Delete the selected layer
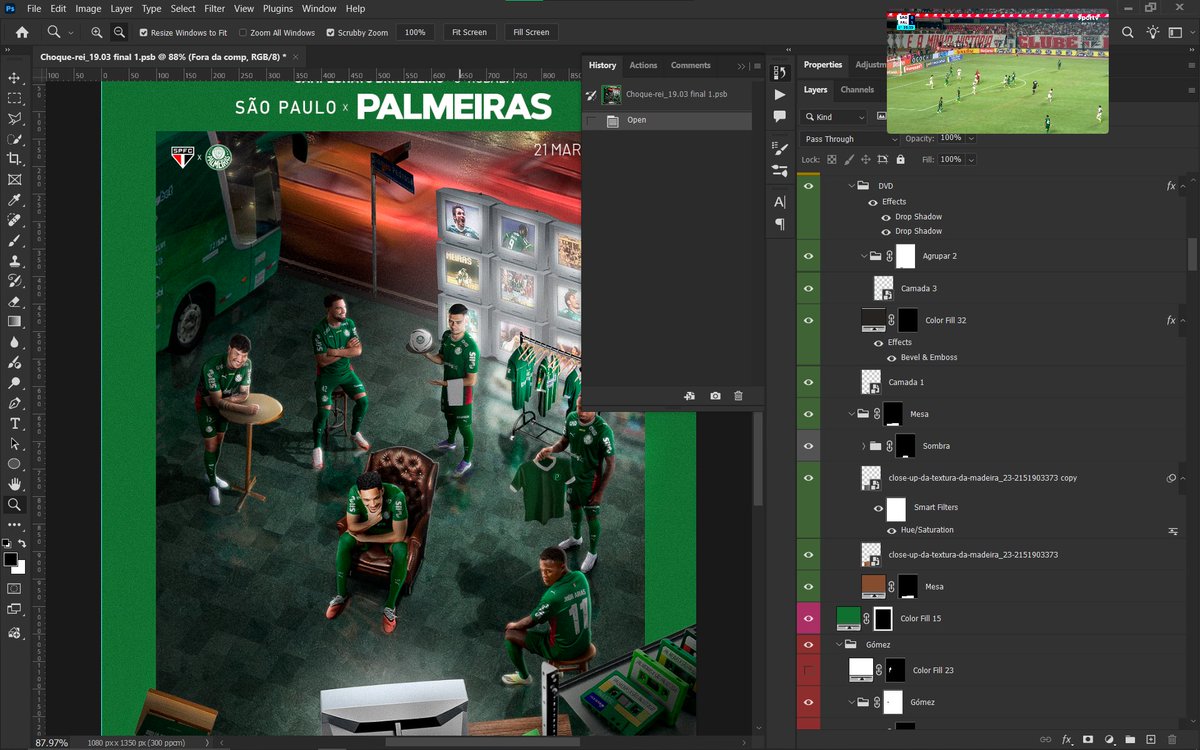 1172,739
